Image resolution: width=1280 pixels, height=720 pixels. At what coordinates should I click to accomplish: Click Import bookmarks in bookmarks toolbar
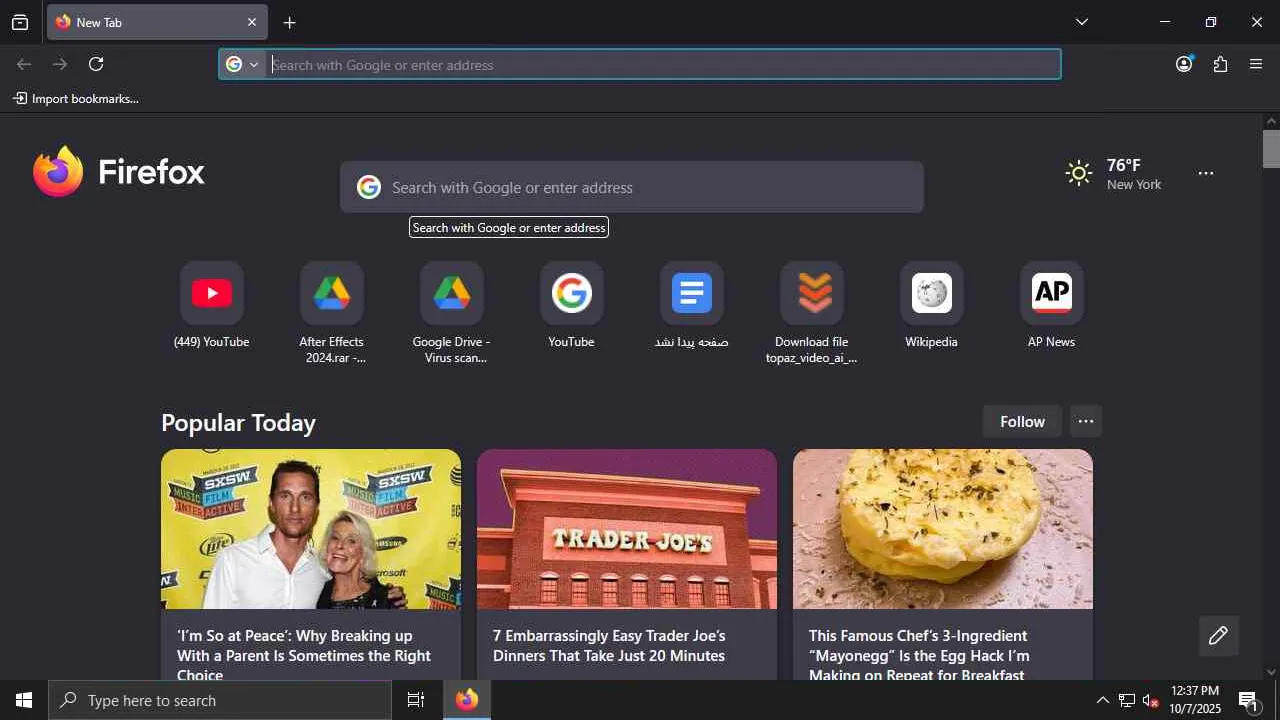coord(76,99)
